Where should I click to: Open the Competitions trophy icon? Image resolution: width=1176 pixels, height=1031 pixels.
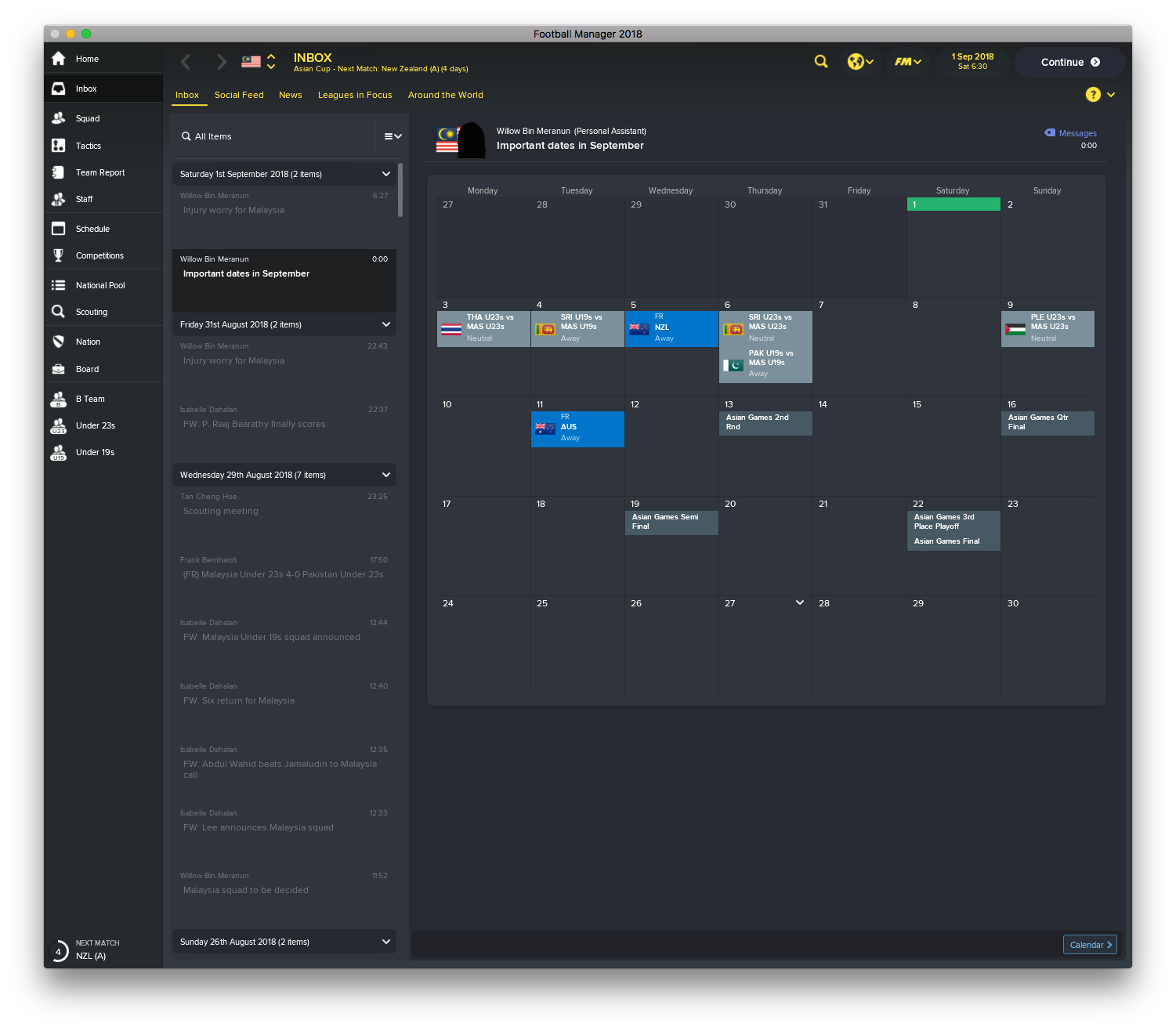58,255
